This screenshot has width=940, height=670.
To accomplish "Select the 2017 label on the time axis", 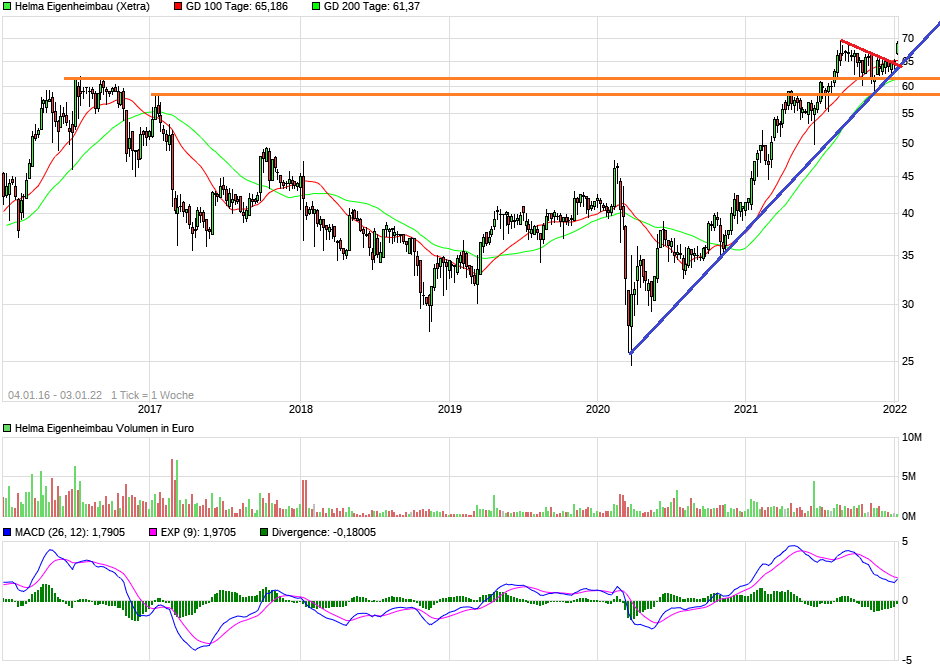I will click(150, 409).
